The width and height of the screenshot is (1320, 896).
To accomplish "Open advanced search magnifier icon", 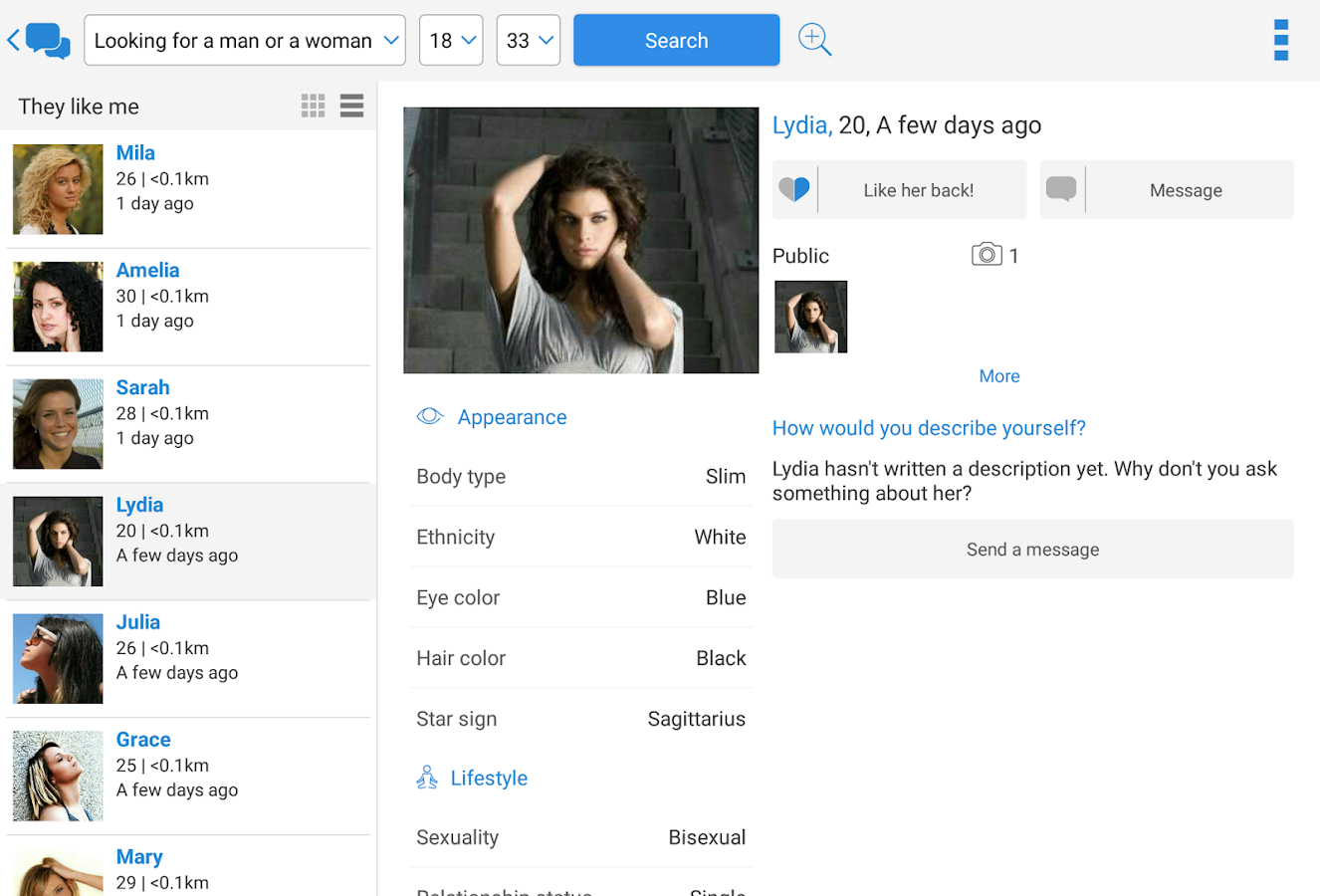I will (814, 40).
